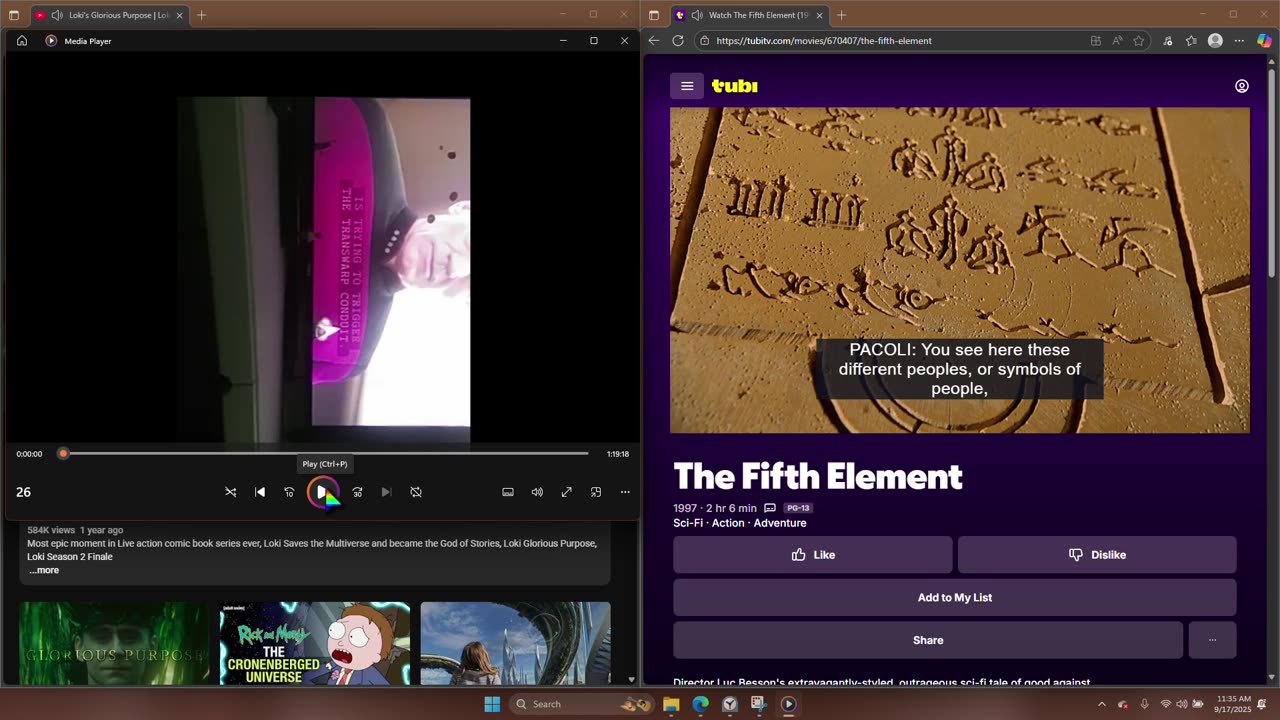Open Media Player from taskbar

click(788, 704)
